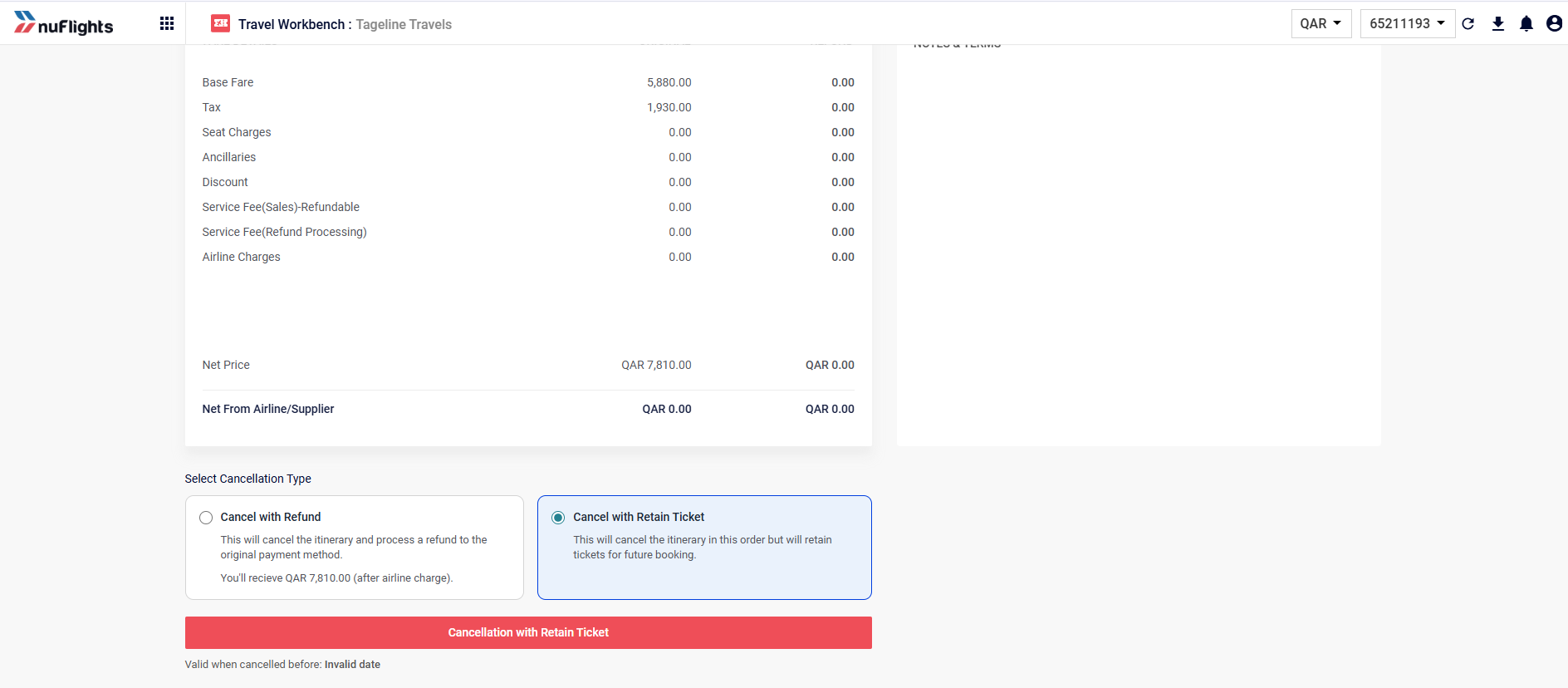Open the 65211193 account dropdown
Image resolution: width=1568 pixels, height=688 pixels.
point(1408,23)
